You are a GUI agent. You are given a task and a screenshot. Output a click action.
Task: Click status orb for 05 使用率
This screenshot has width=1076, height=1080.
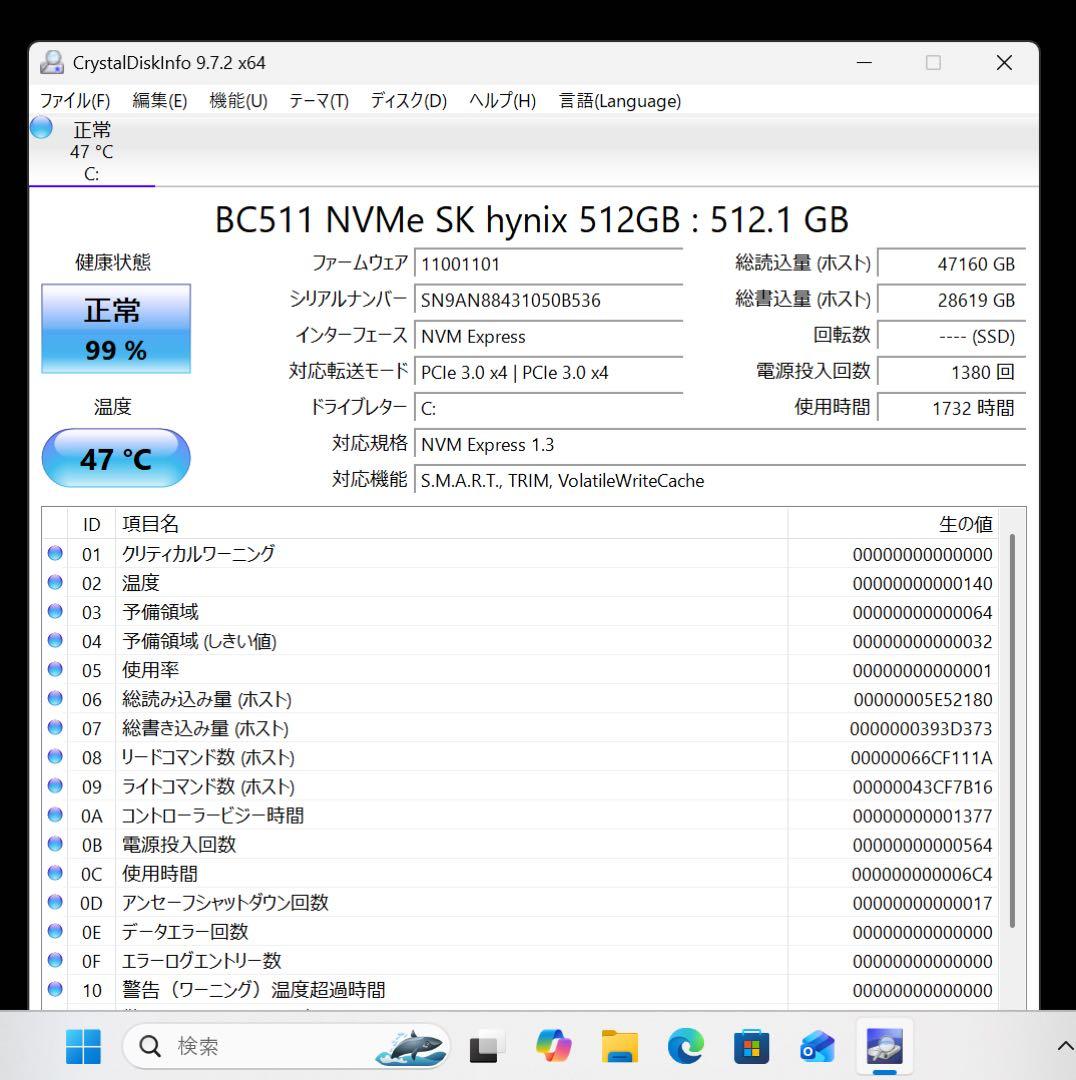(55, 669)
